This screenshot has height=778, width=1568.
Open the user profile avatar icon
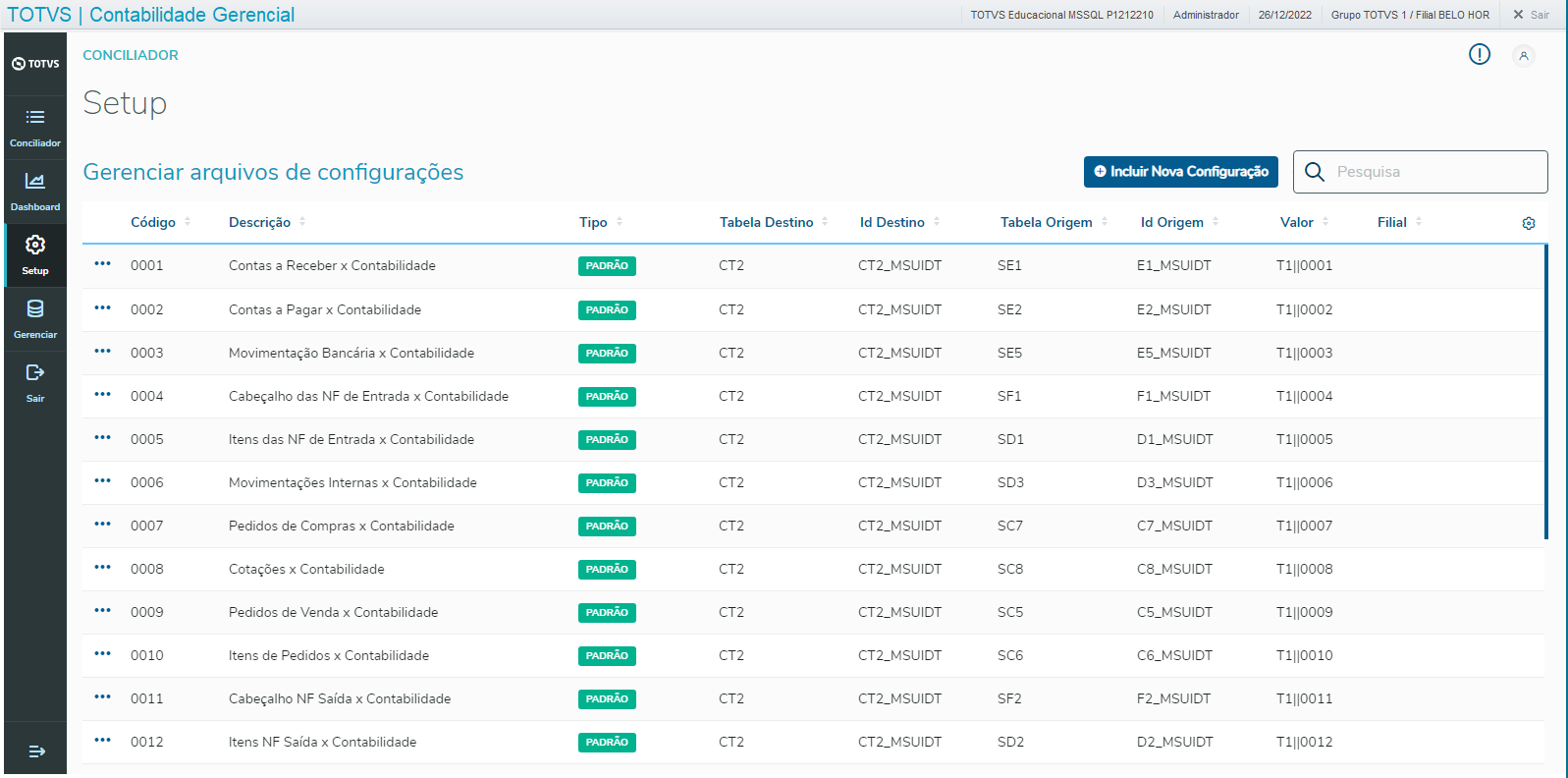1523,56
